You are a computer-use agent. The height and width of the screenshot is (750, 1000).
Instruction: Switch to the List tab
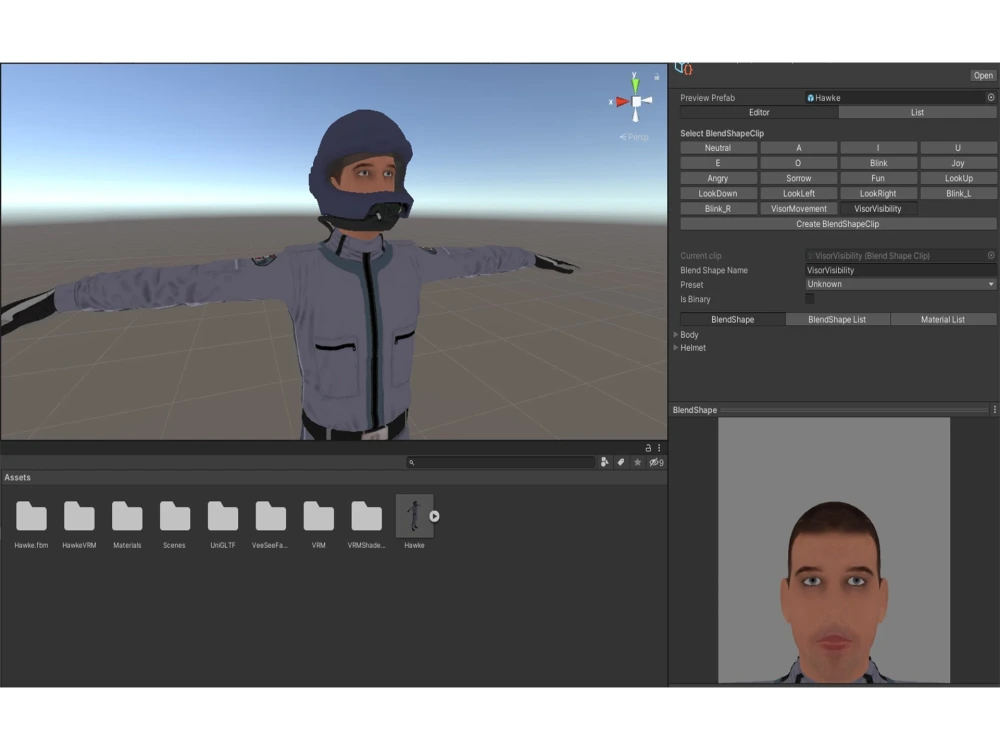click(x=917, y=112)
